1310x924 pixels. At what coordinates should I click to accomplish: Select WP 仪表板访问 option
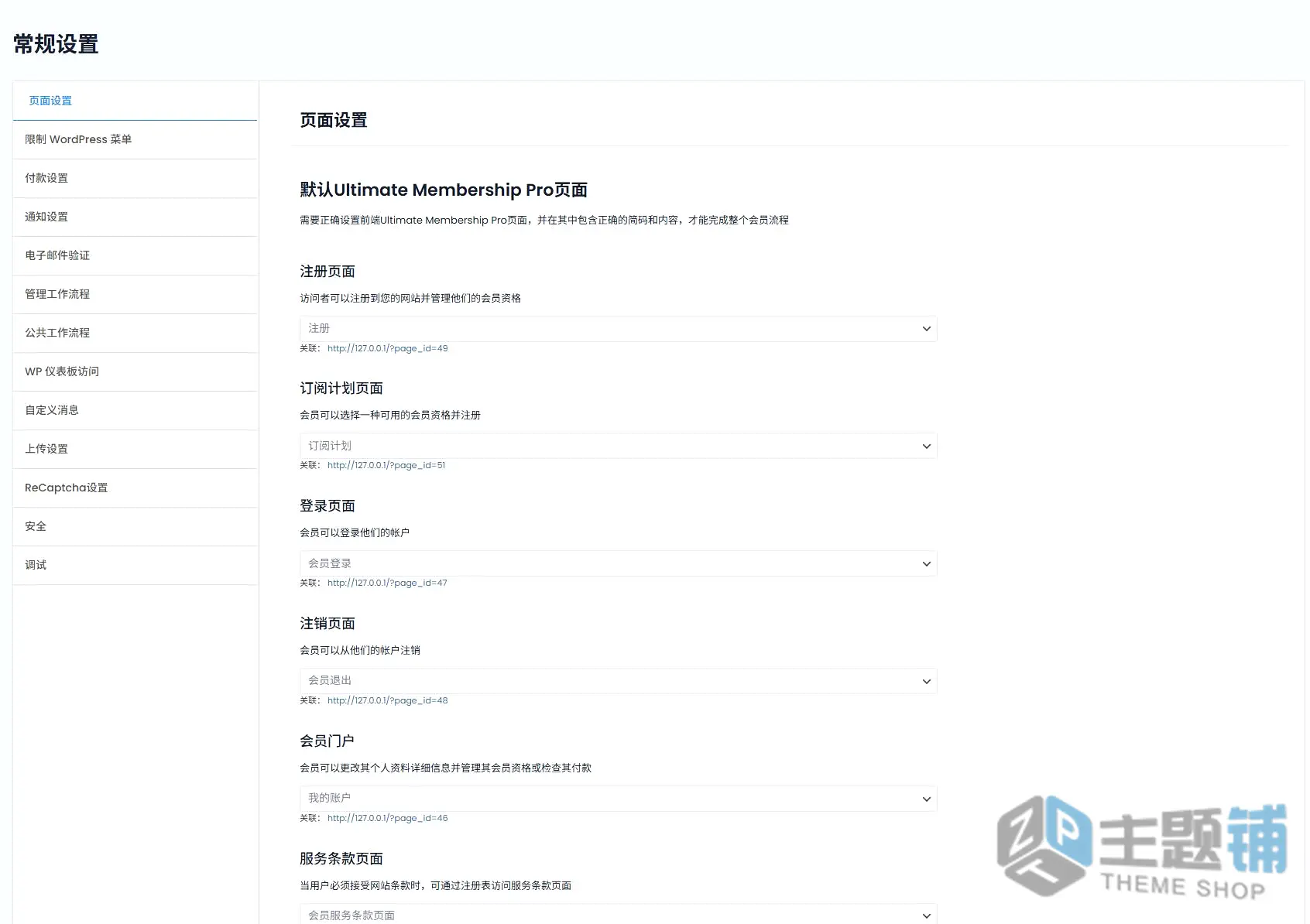135,371
